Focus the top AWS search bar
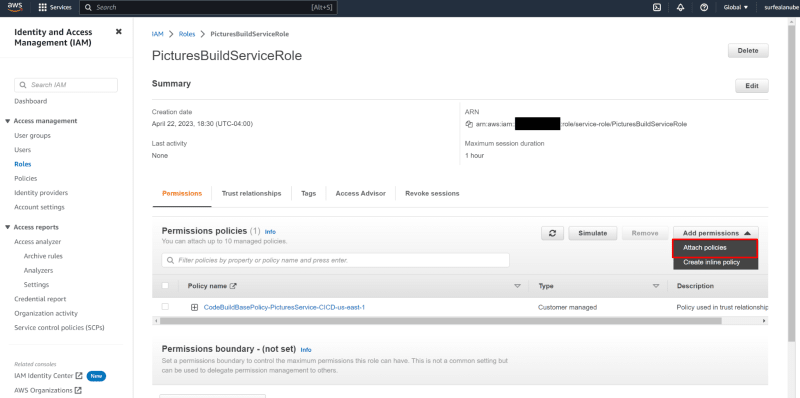The height and width of the screenshot is (398, 800). point(209,8)
